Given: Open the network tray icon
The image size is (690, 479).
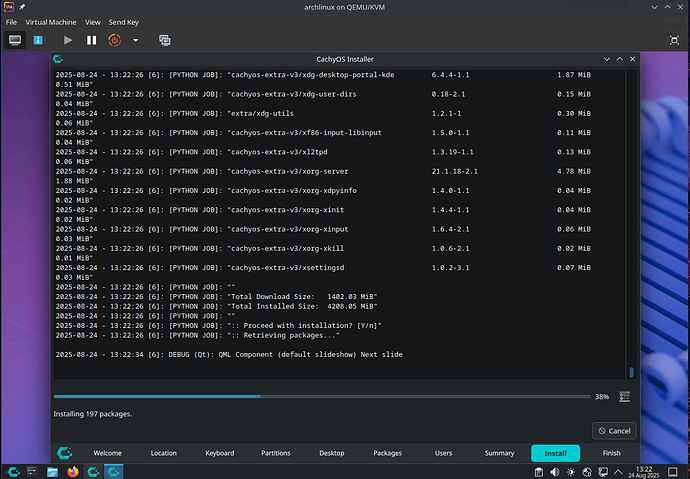Looking at the screenshot, I should click(x=587, y=472).
